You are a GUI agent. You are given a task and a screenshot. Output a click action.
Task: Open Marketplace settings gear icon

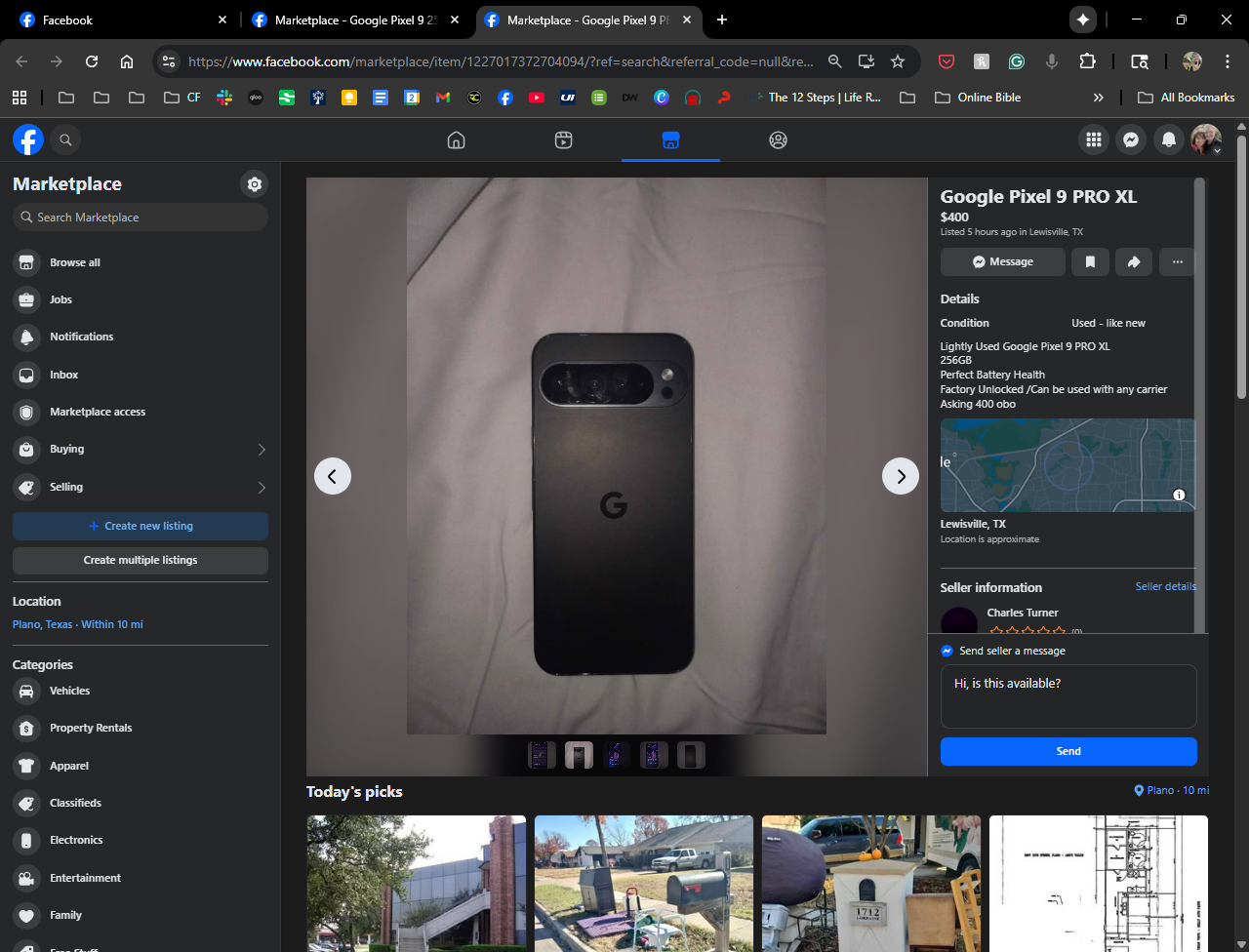[x=254, y=184]
